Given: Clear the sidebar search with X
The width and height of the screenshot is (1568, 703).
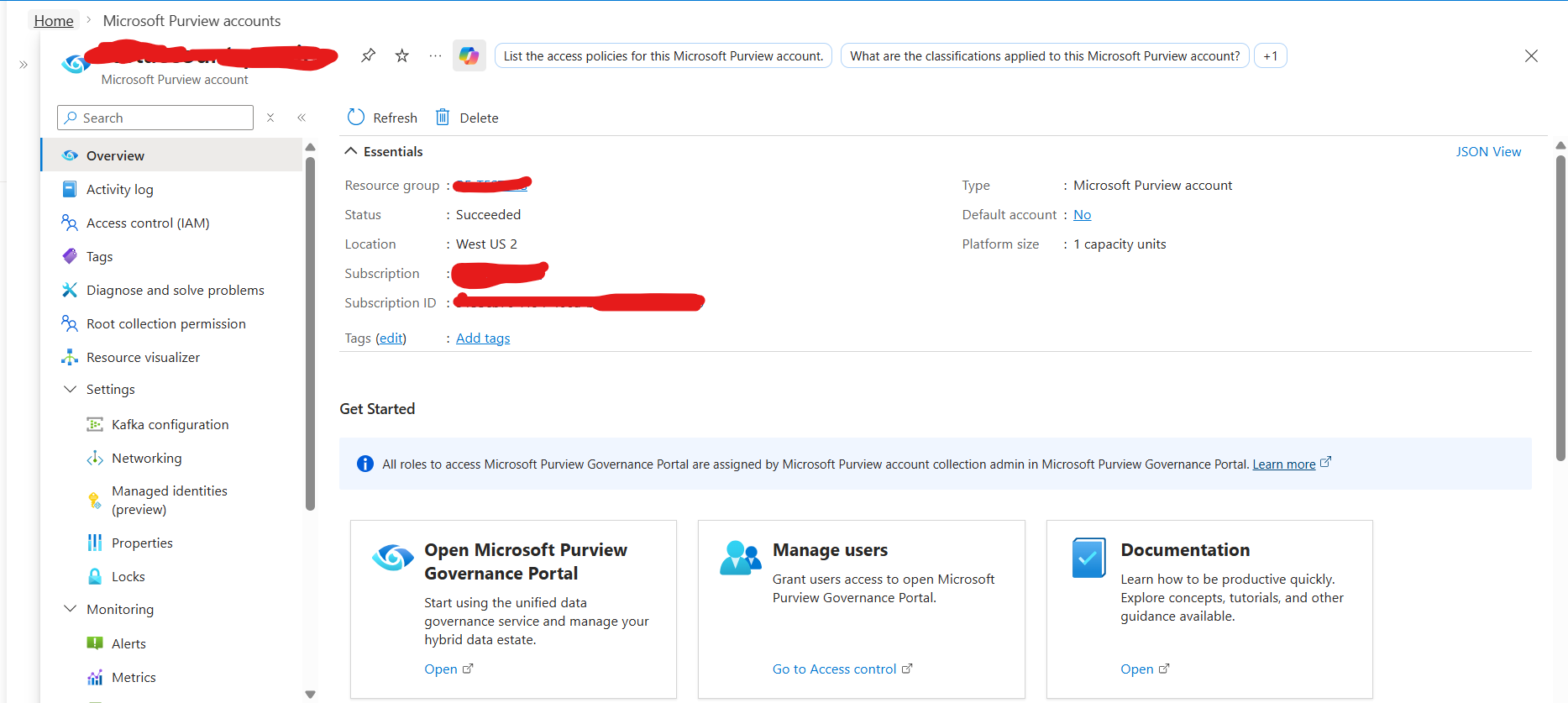Looking at the screenshot, I should pyautogui.click(x=270, y=118).
